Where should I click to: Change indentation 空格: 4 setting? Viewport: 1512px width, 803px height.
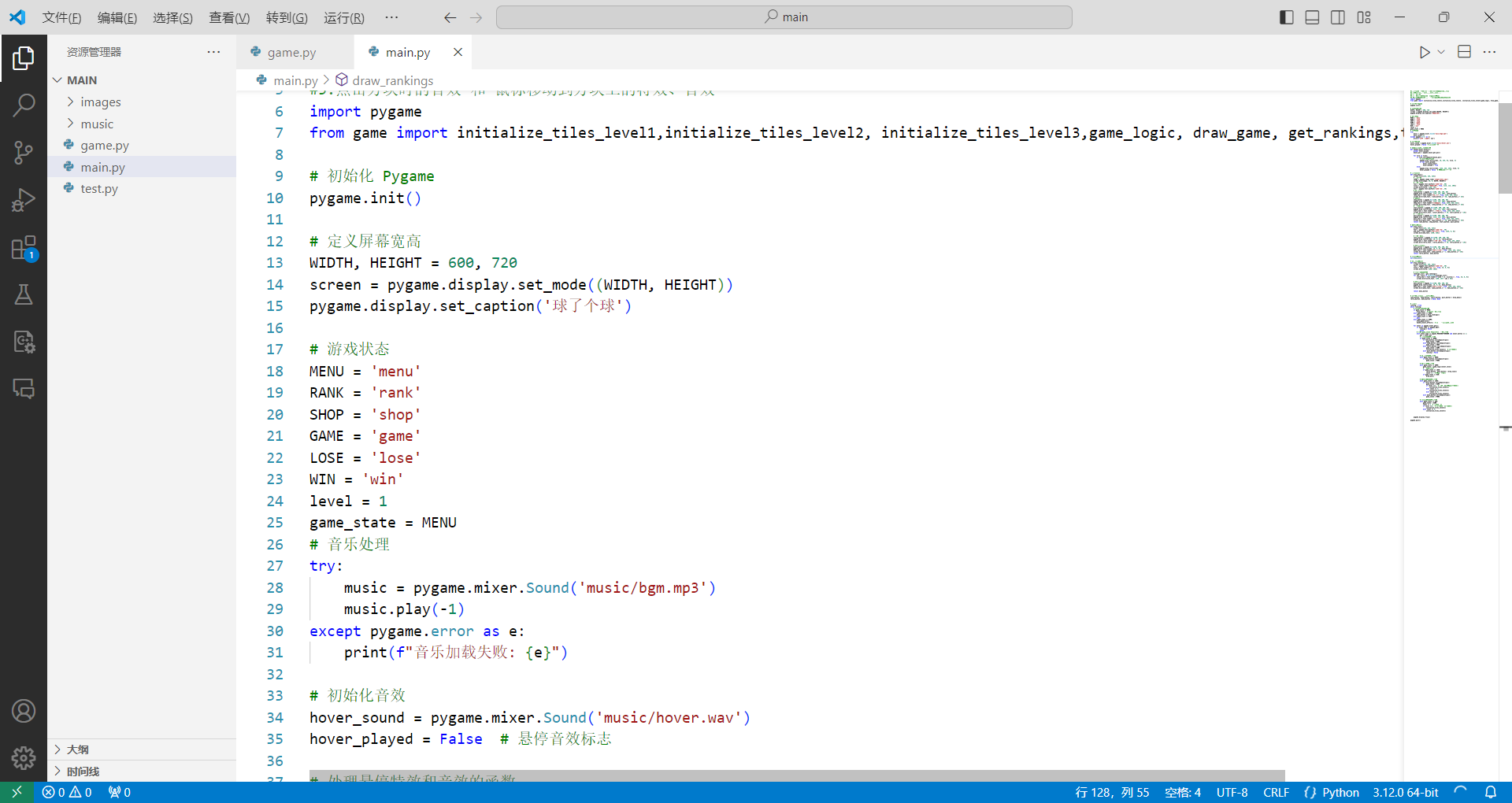1183,792
